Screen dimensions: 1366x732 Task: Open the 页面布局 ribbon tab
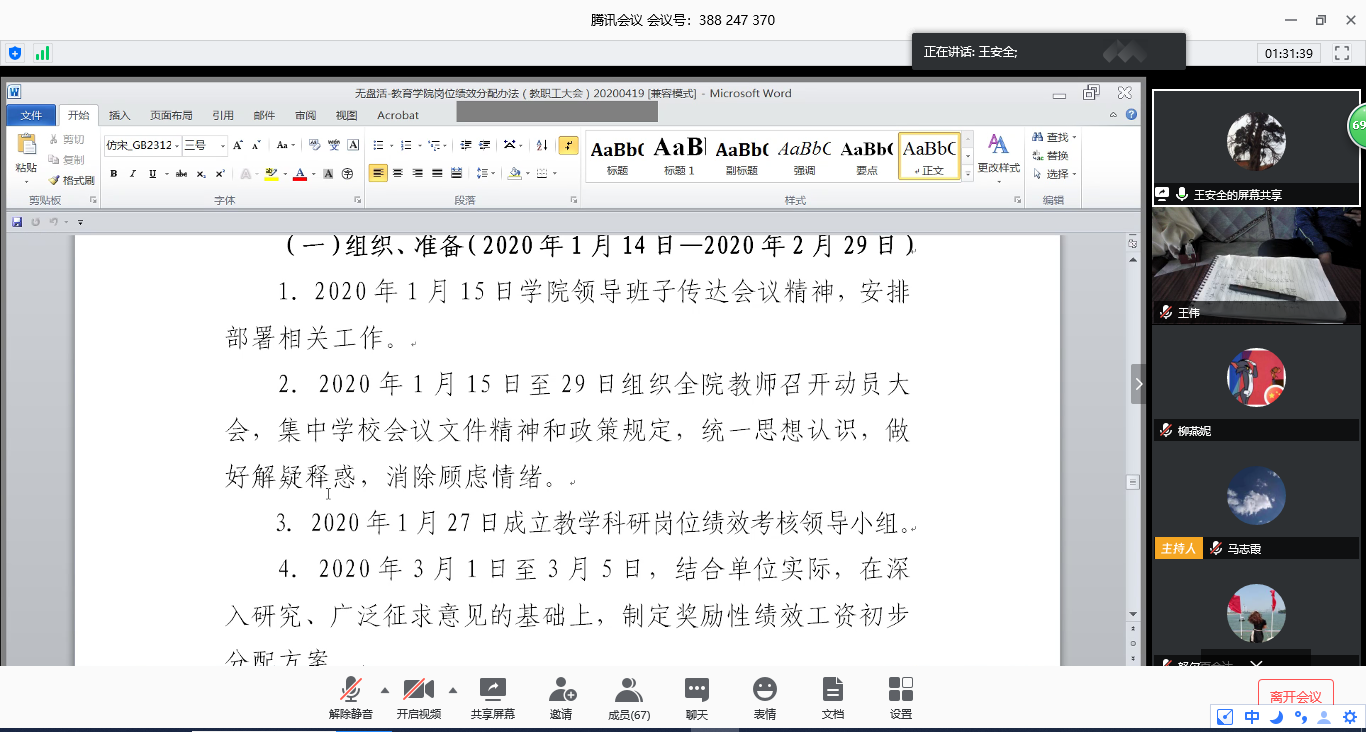pos(171,115)
